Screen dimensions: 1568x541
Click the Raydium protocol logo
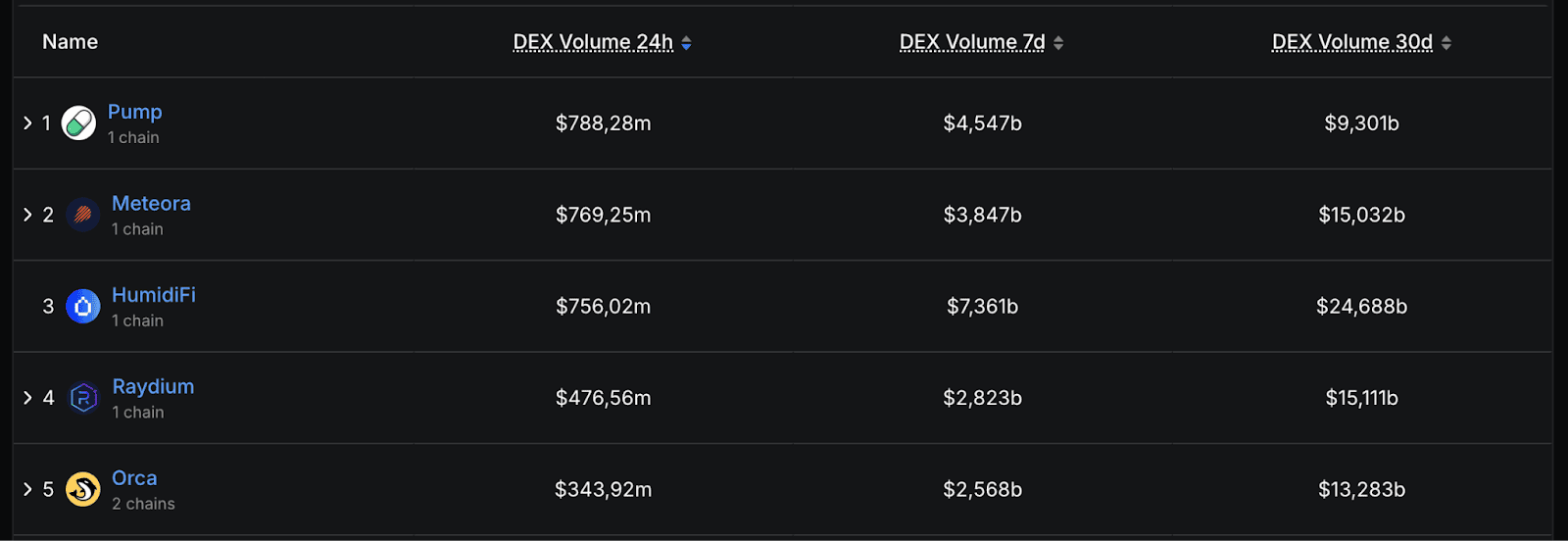pos(83,398)
